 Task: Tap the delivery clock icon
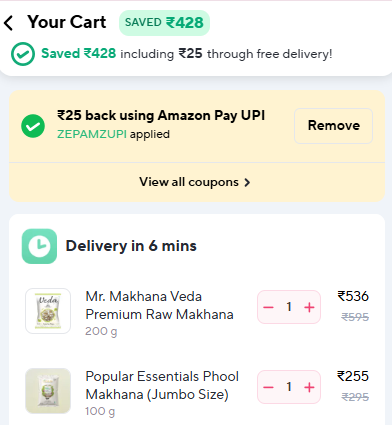39,246
